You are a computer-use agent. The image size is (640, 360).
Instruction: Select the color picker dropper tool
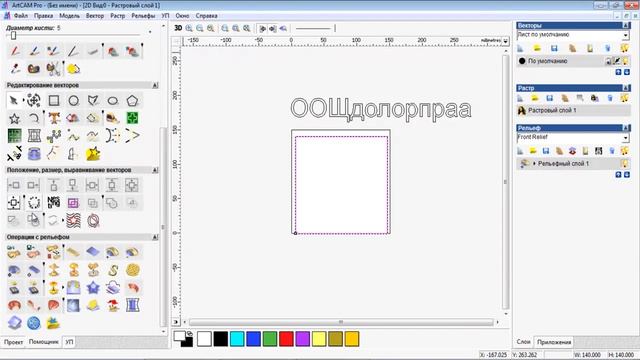click(x=15, y=69)
